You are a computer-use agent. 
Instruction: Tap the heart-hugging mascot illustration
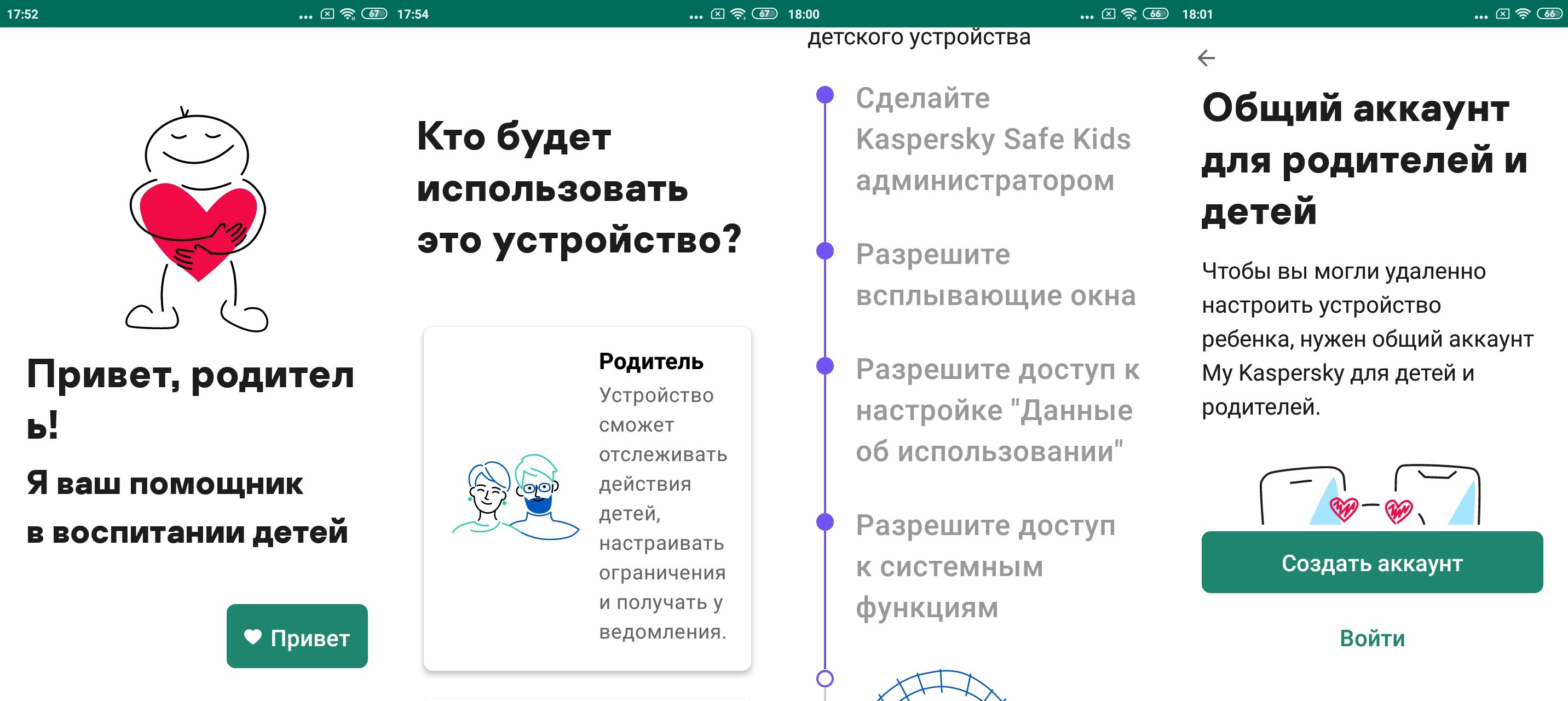pos(197,219)
